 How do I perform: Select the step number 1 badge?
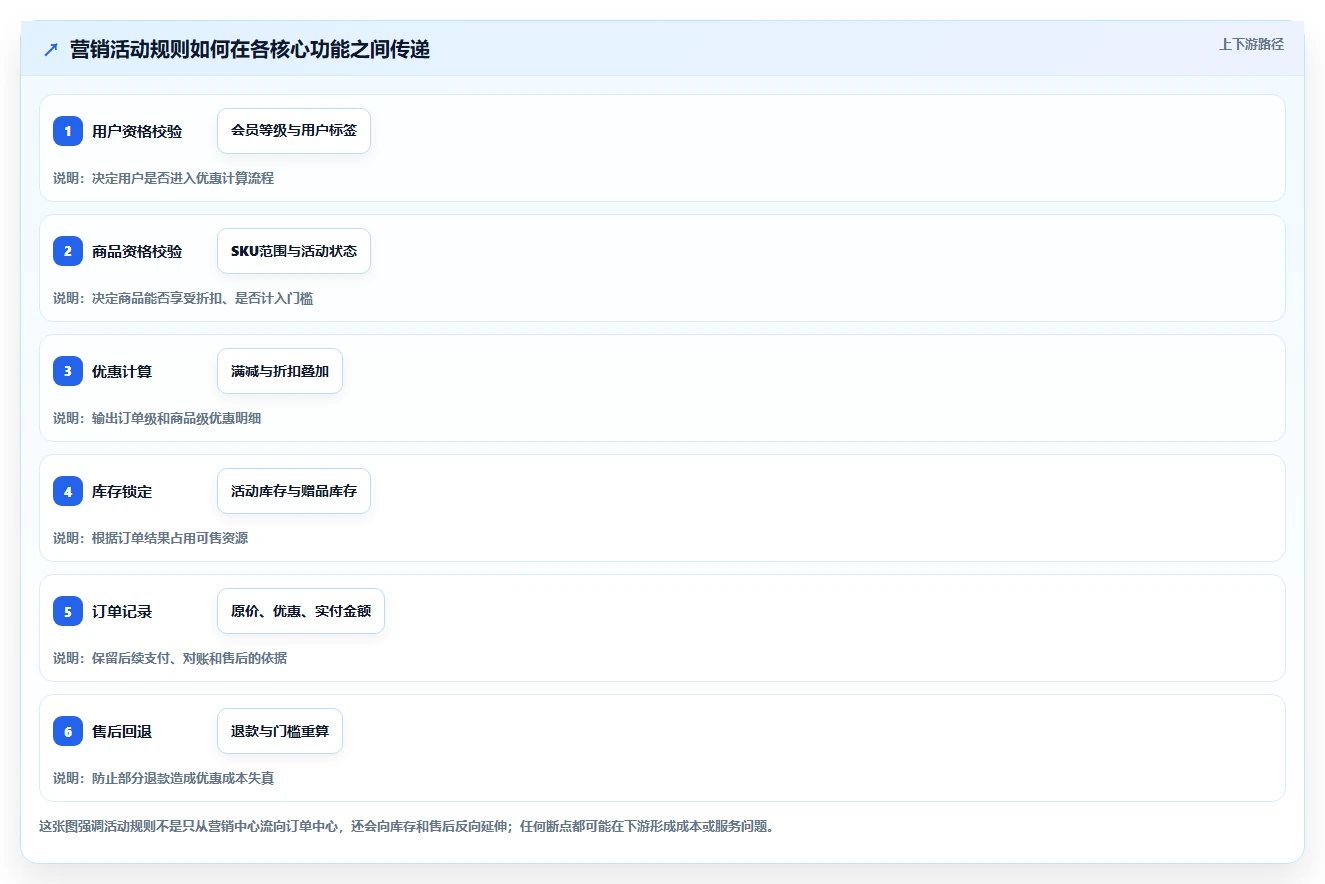click(68, 131)
